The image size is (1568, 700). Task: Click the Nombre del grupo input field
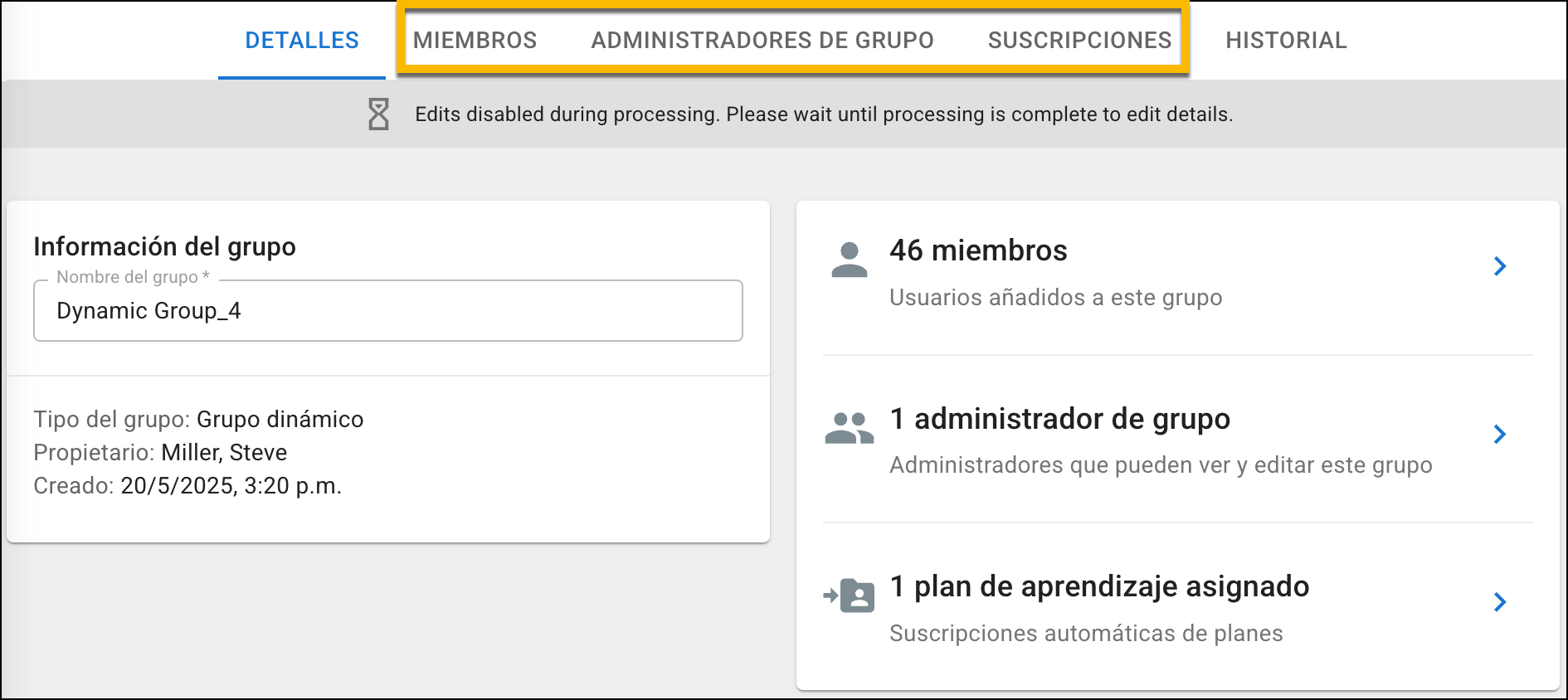point(388,311)
